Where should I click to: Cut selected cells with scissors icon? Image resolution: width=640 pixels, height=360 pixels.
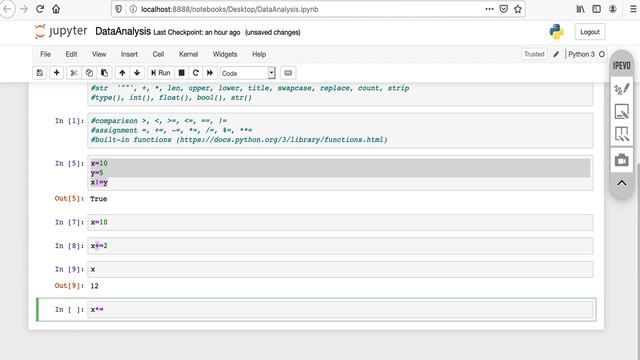(x=74, y=73)
